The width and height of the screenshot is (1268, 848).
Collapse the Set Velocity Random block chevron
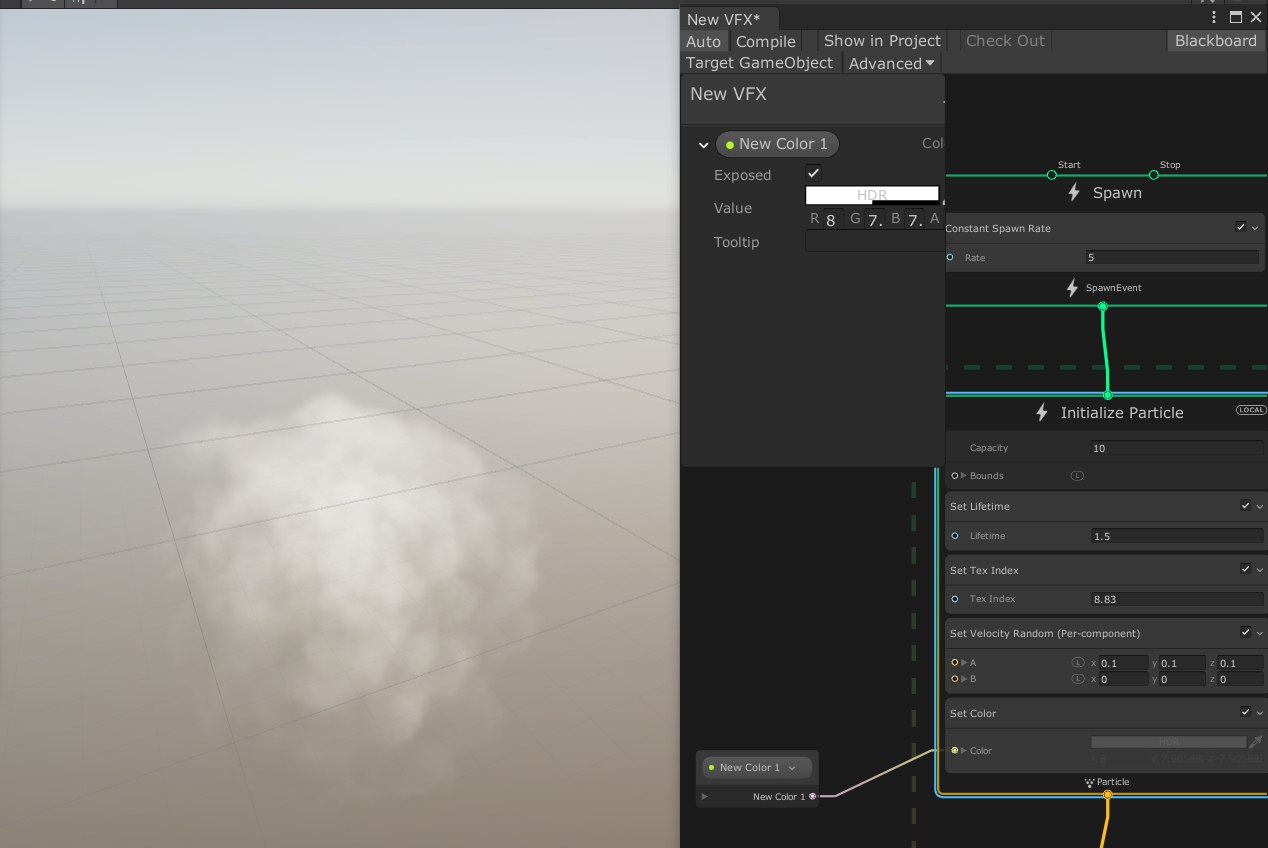1259,633
